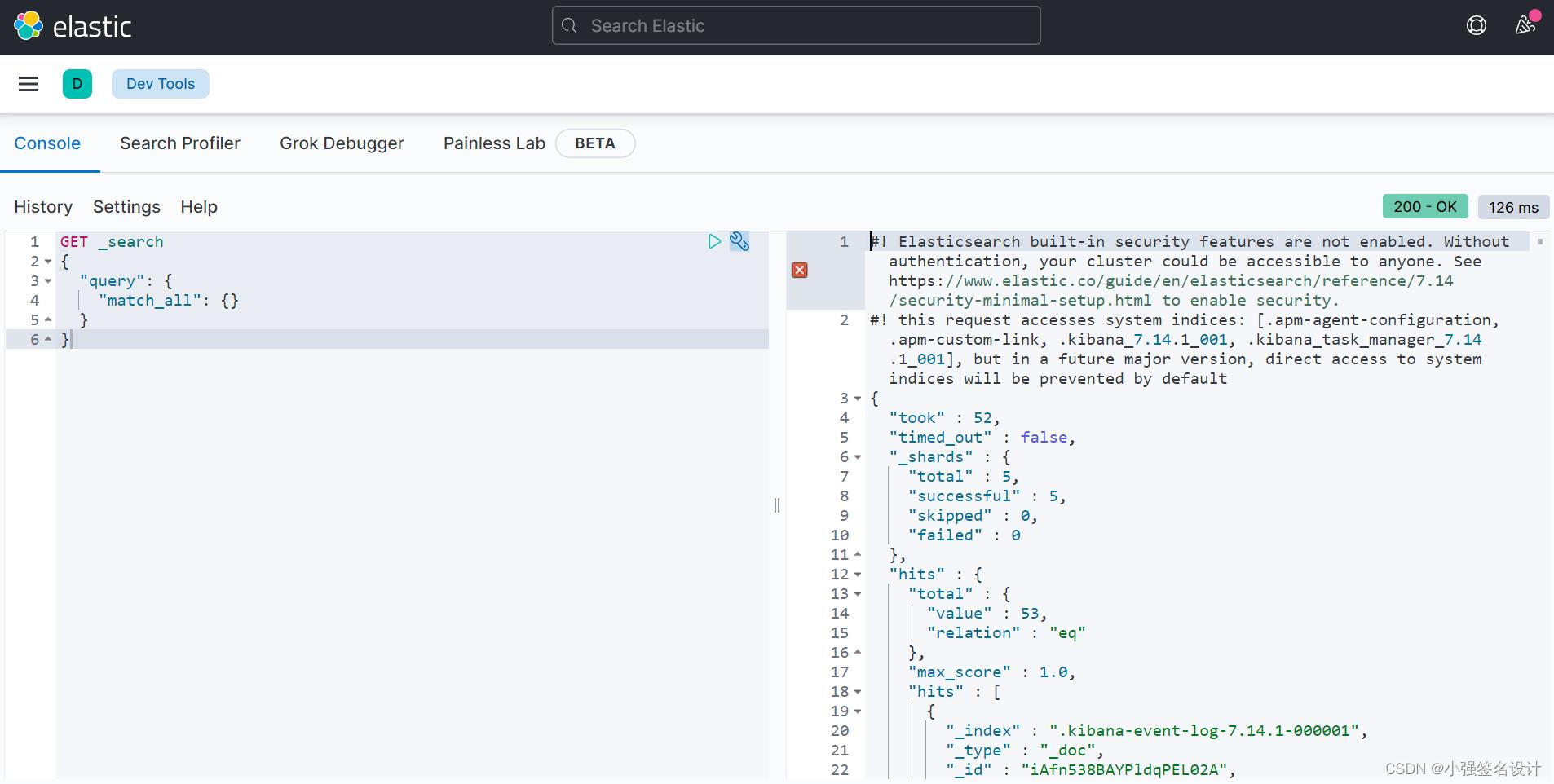Click the Elastic logo
This screenshot has height=784, width=1554.
tap(73, 26)
